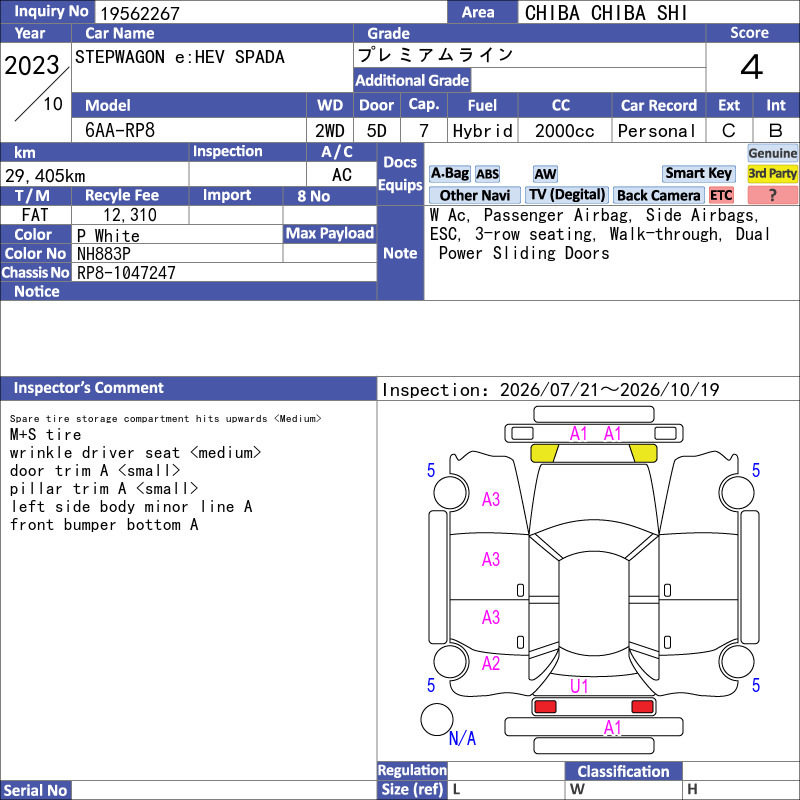
Task: Click the Size (ref) label
Action: pos(412,789)
